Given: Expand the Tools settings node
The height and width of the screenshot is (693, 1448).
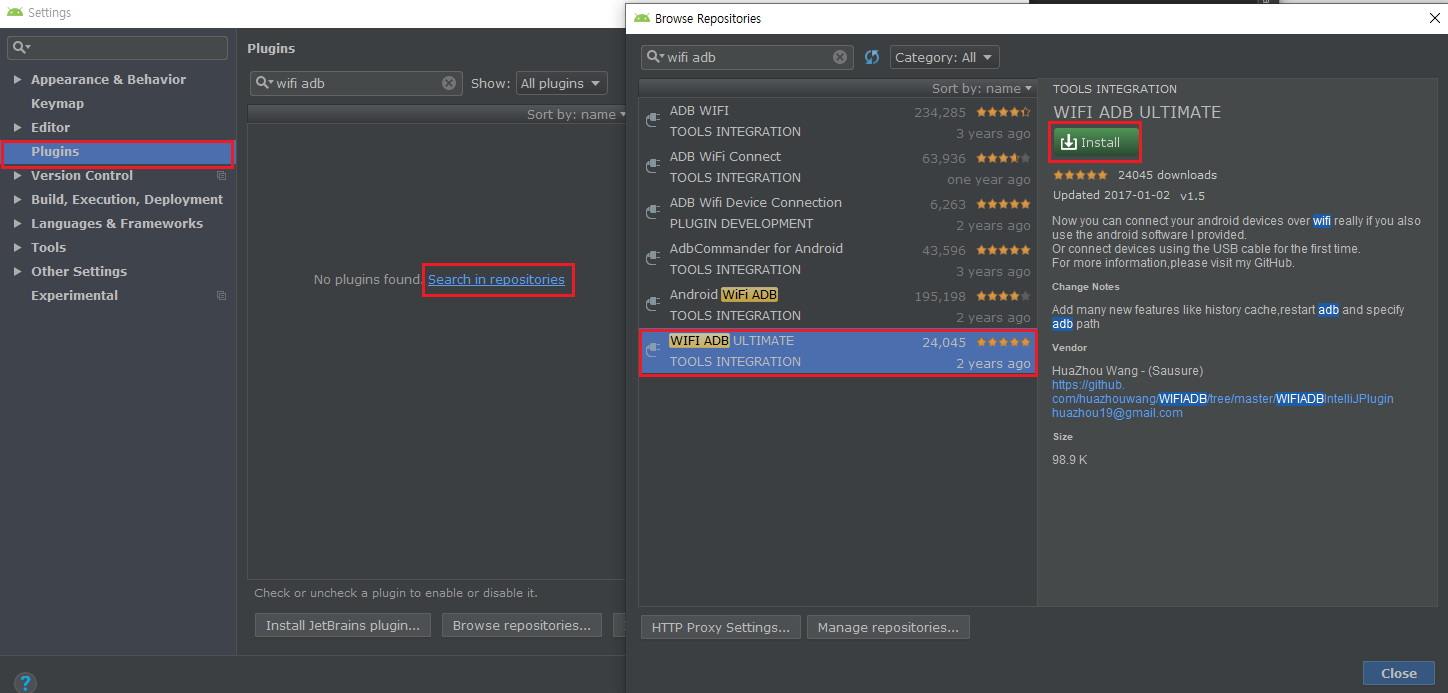Looking at the screenshot, I should [18, 248].
